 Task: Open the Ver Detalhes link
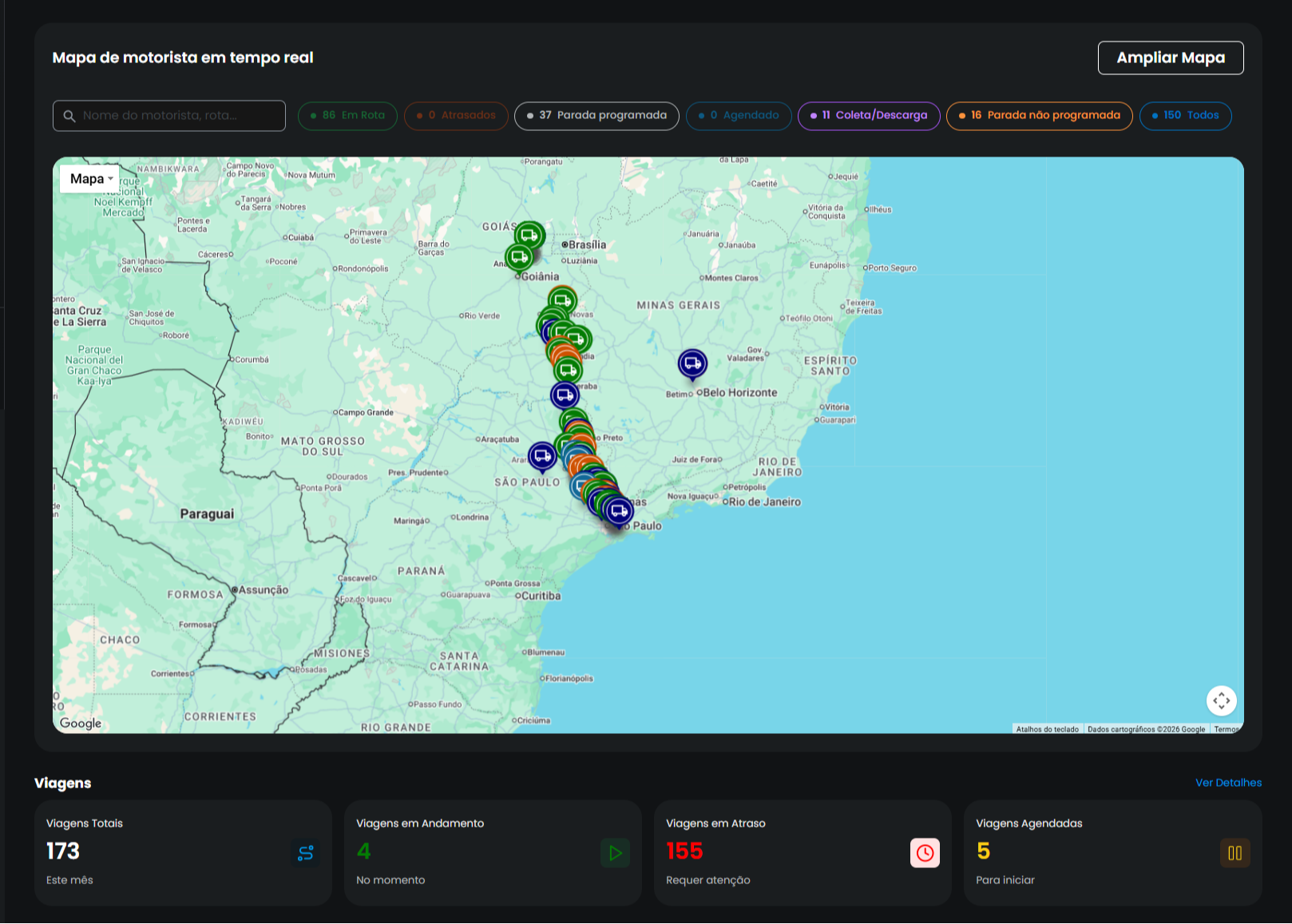click(x=1228, y=783)
